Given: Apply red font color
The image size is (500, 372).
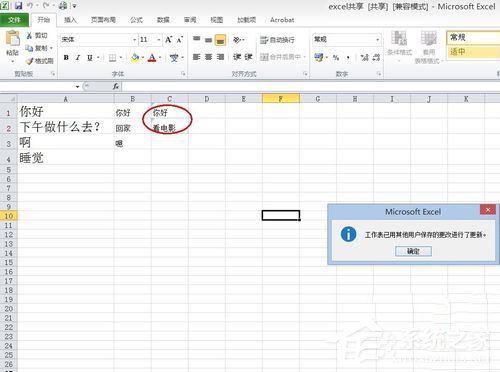Looking at the screenshot, I should pyautogui.click(x=152, y=58).
